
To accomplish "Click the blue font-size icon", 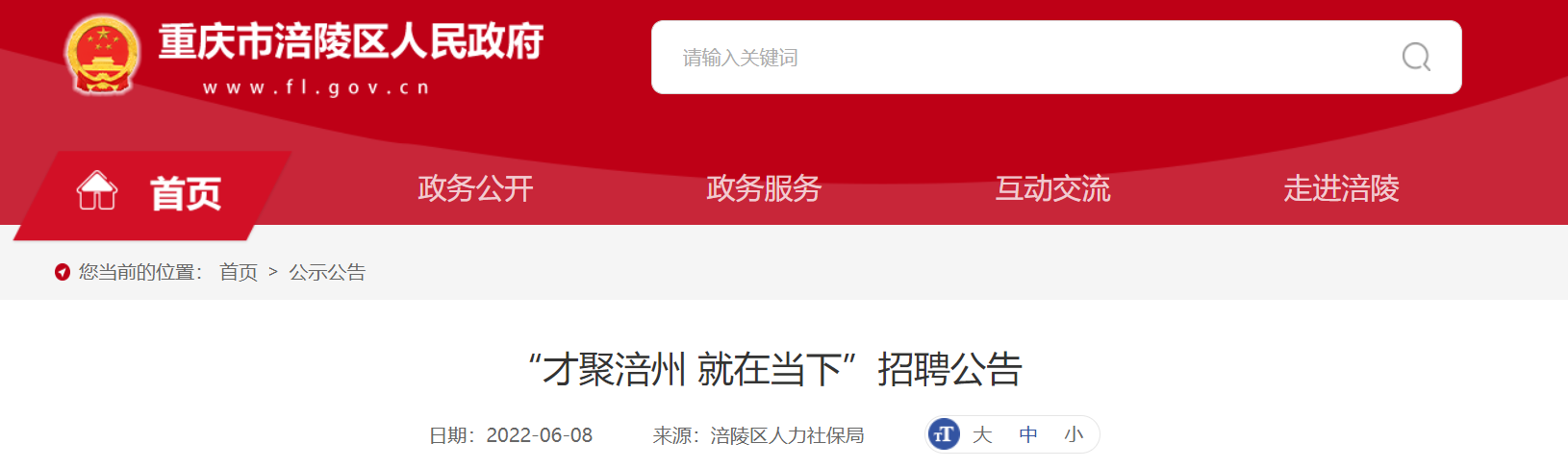I will click(944, 434).
